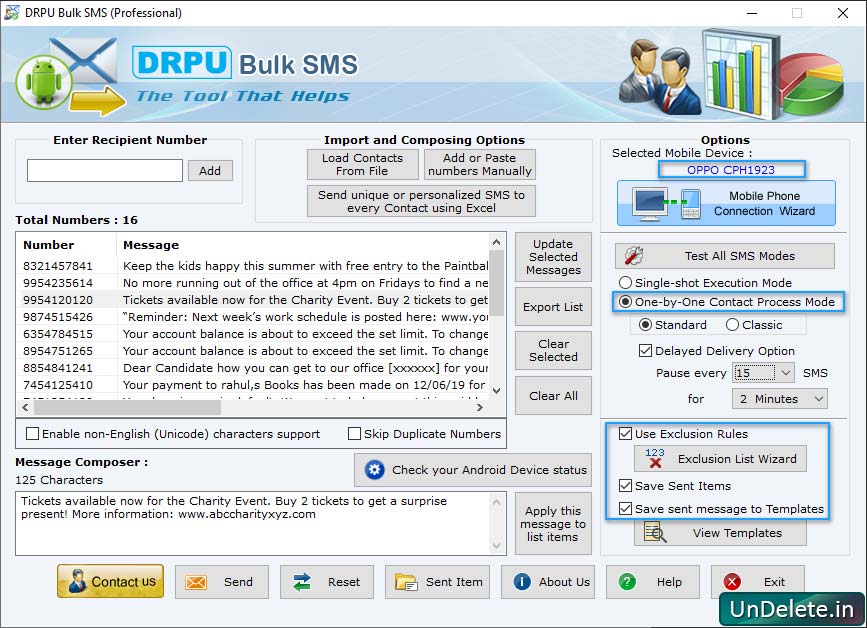Click the DRPU app title bar icon
This screenshot has height=628, width=867.
(11, 12)
